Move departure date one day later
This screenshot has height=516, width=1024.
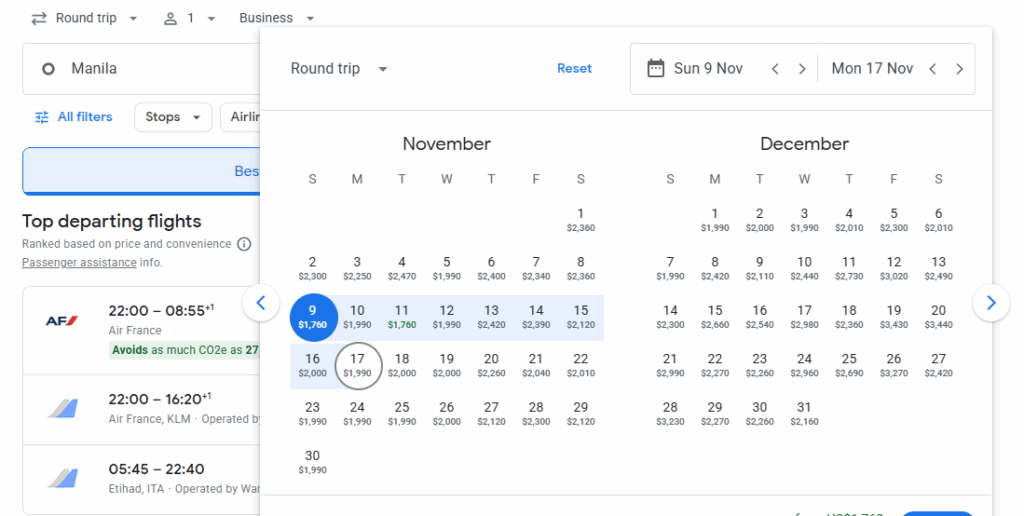coord(802,69)
